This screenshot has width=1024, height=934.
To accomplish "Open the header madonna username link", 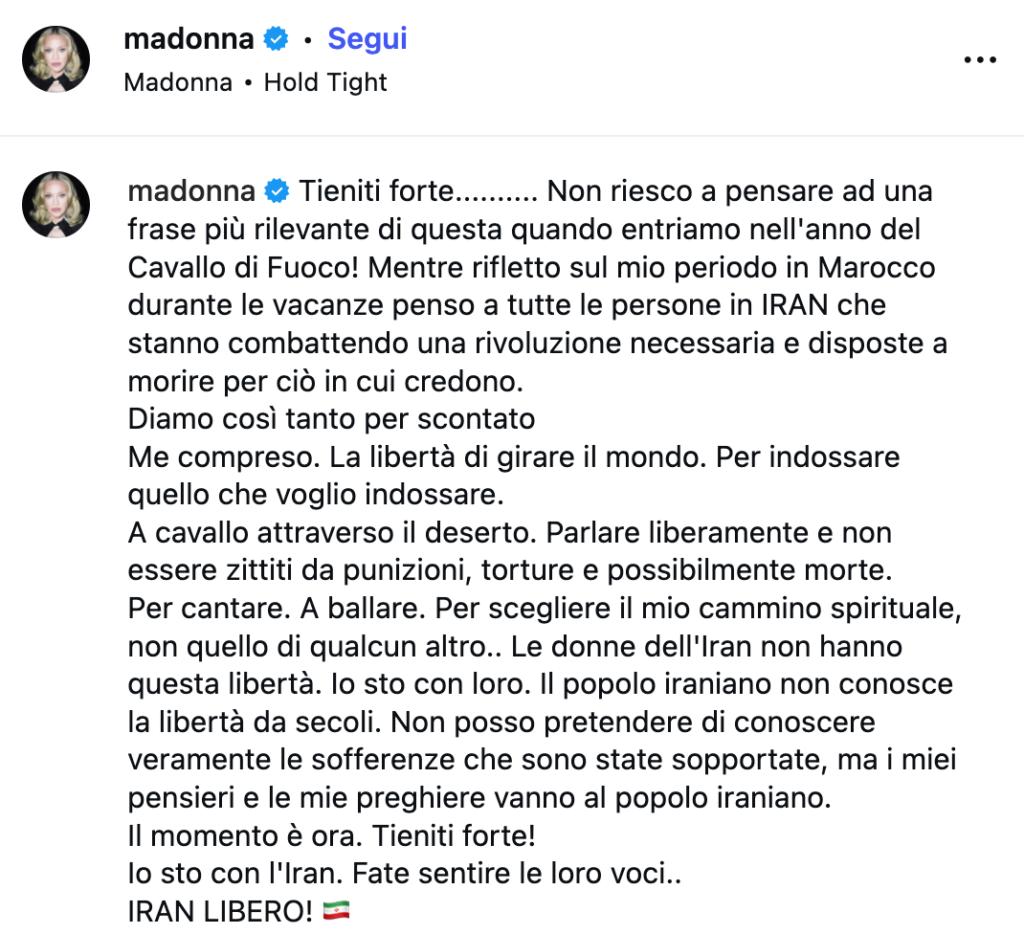I will pyautogui.click(x=190, y=39).
